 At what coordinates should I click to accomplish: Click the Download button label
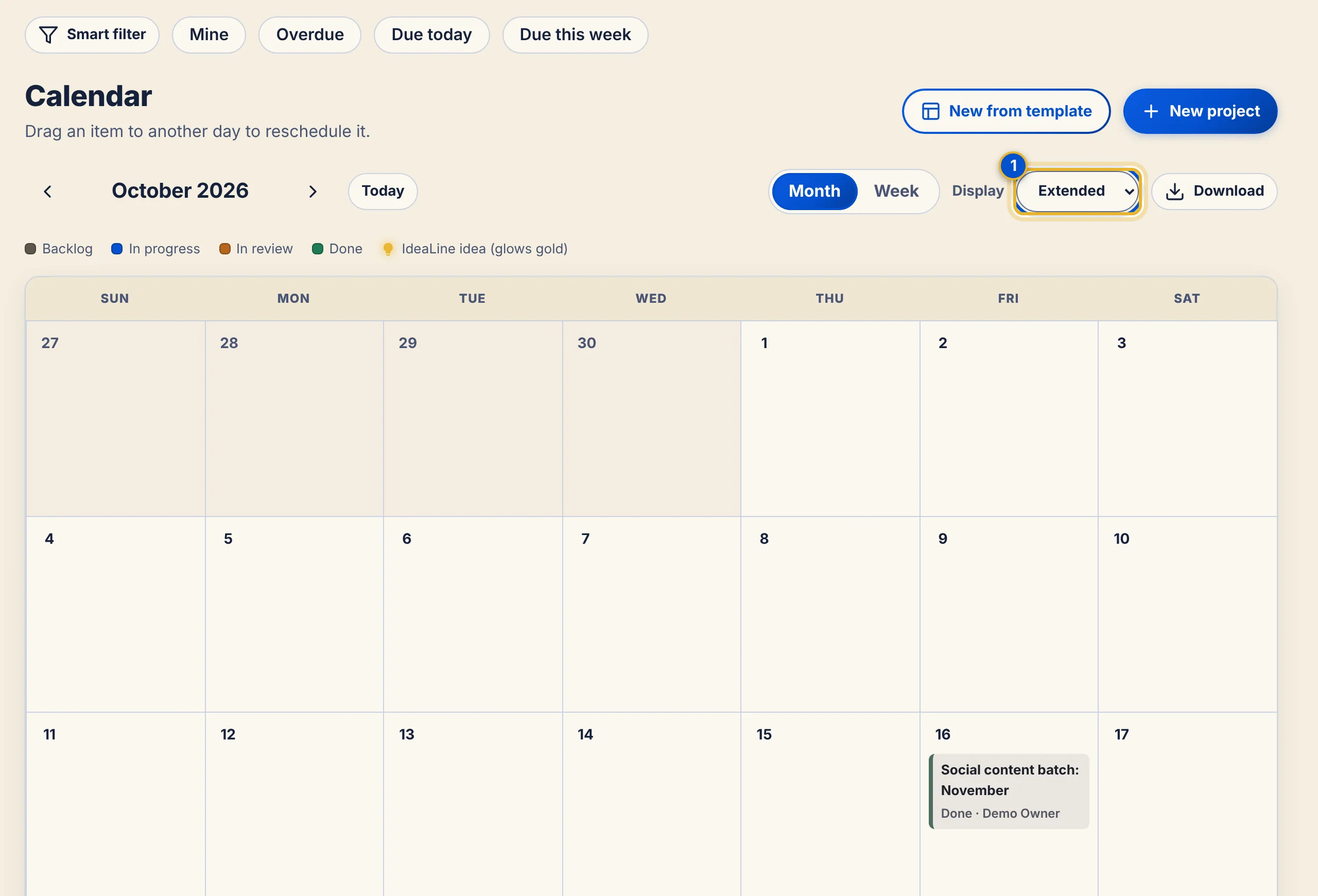pos(1228,191)
